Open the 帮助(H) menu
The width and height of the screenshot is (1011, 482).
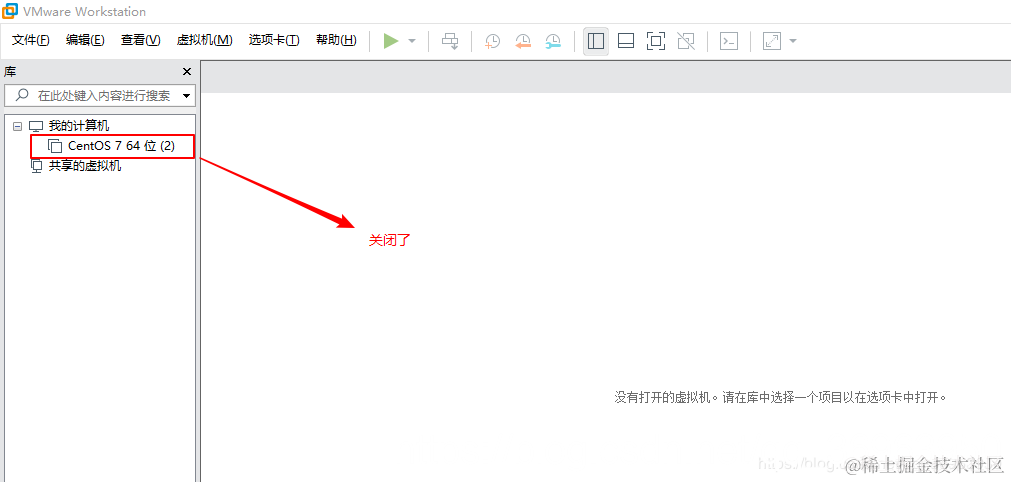point(336,41)
